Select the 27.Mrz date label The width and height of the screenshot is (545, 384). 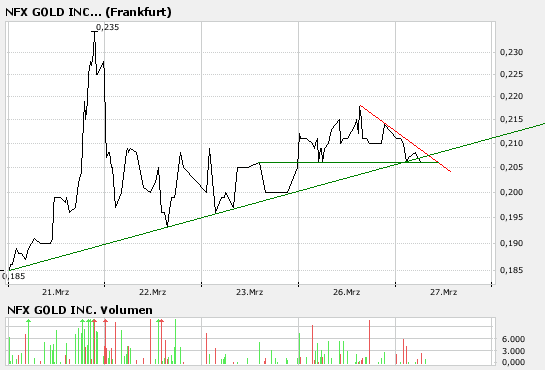(443, 292)
